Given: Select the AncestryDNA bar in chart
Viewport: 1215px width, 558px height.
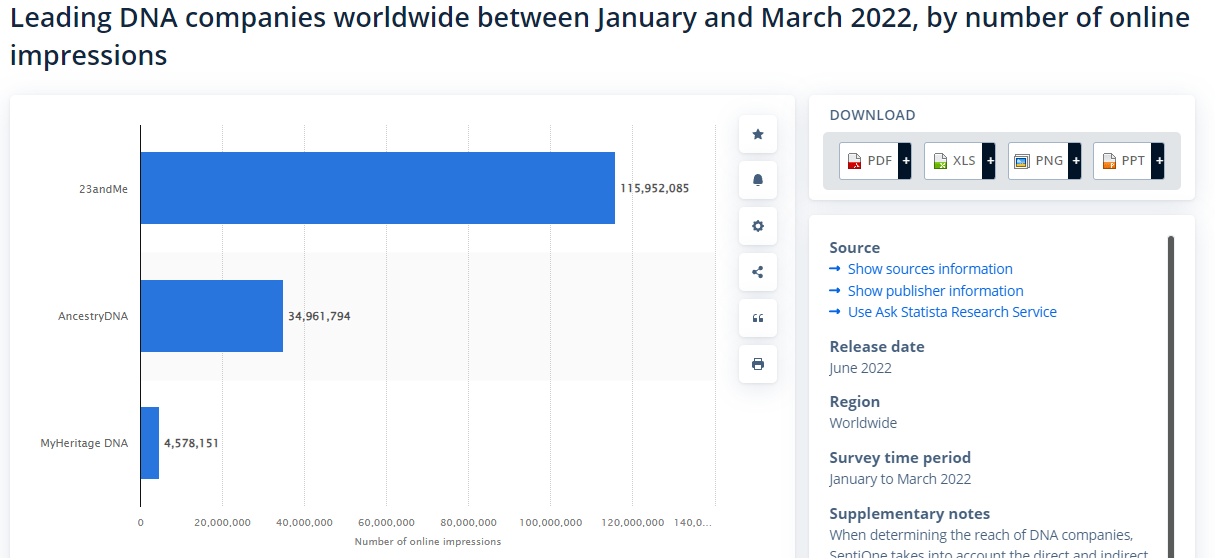Looking at the screenshot, I should 211,316.
